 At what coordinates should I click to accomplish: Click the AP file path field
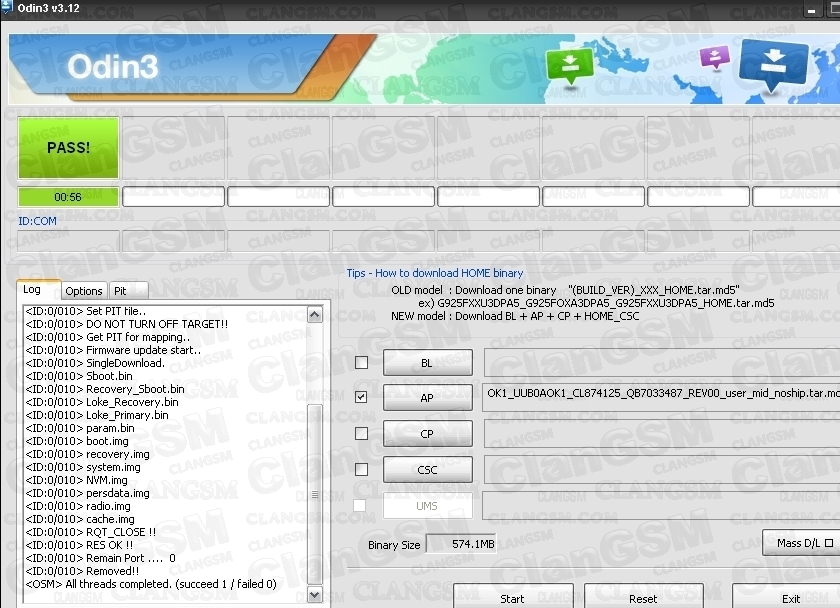[661, 397]
